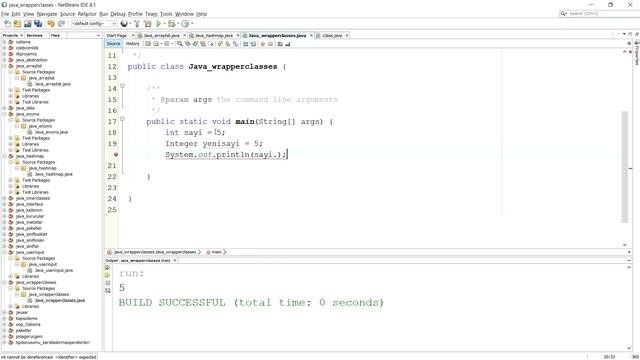Click the Java_wrapperclasses.java file icon in project tree
This screenshot has width=640, height=360.
pos(30,300)
